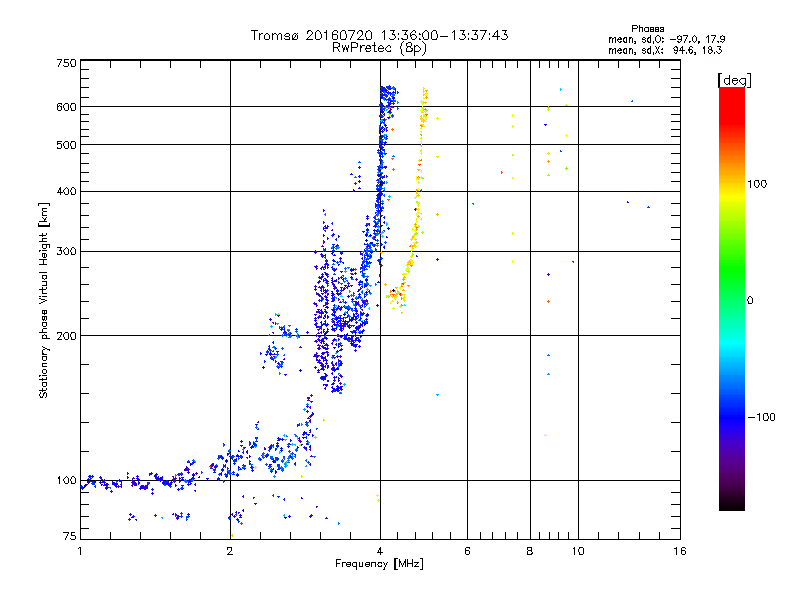This screenshot has height=600, width=800.
Task: Click the x-axis tick label '2'
Action: [230, 551]
